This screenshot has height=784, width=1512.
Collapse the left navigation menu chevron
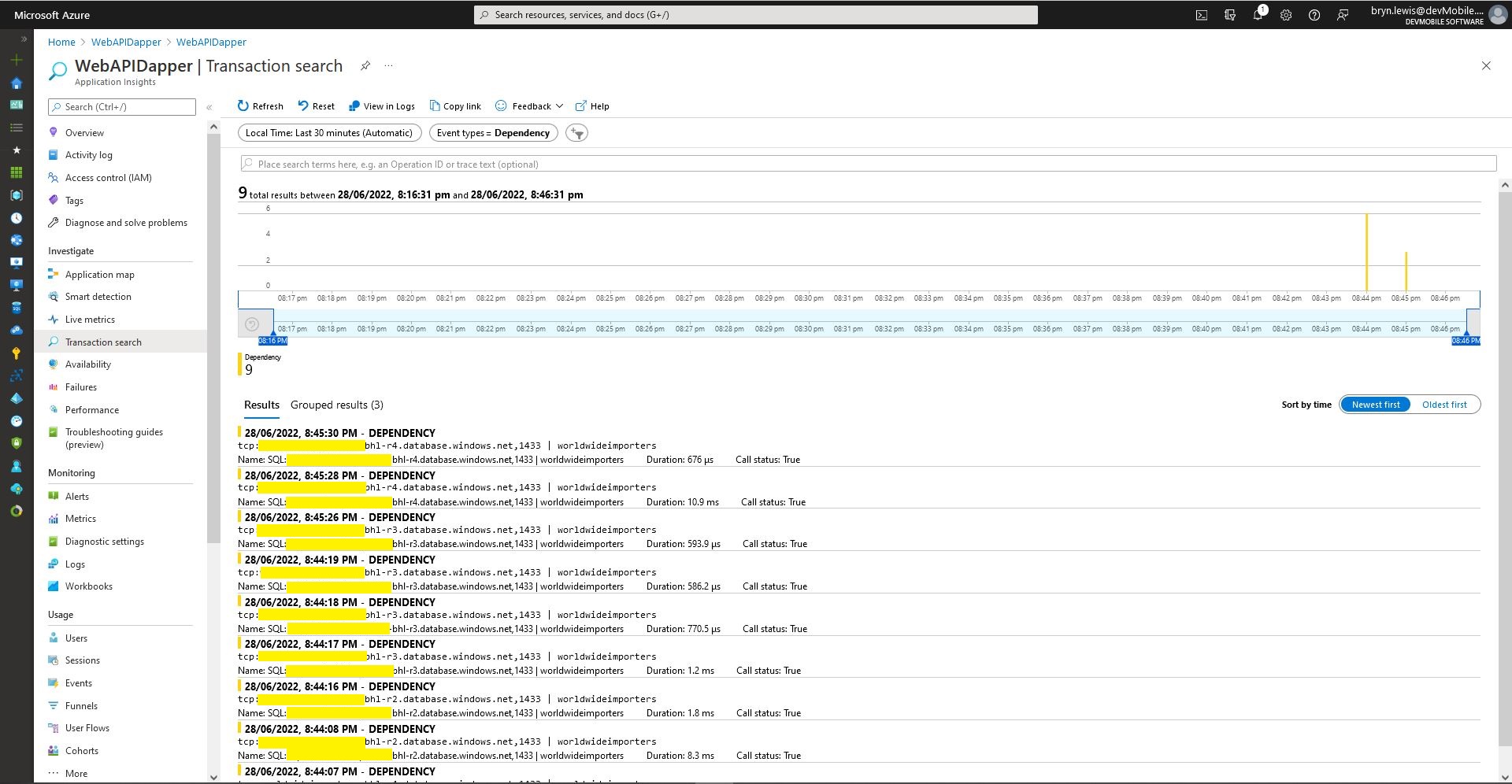coord(209,107)
